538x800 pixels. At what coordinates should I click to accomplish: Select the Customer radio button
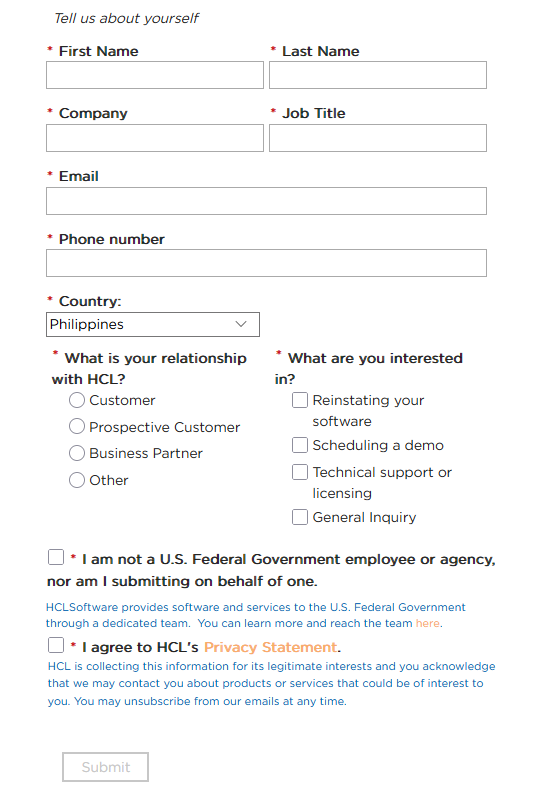pyautogui.click(x=77, y=400)
